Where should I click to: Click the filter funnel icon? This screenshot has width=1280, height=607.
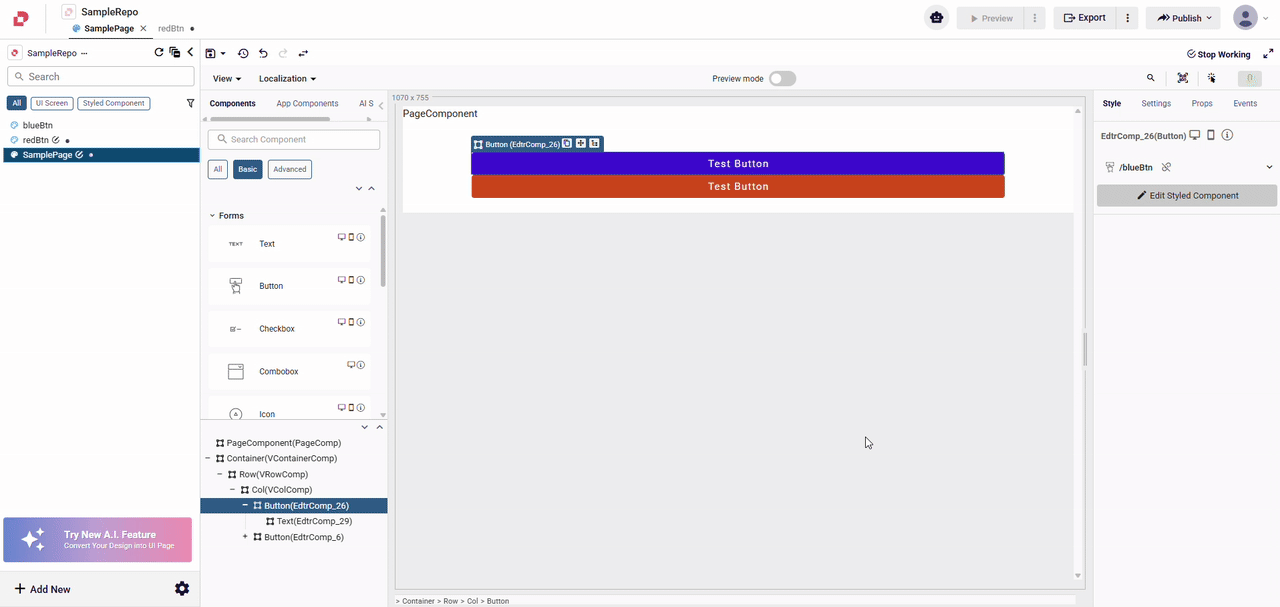pyautogui.click(x=191, y=103)
